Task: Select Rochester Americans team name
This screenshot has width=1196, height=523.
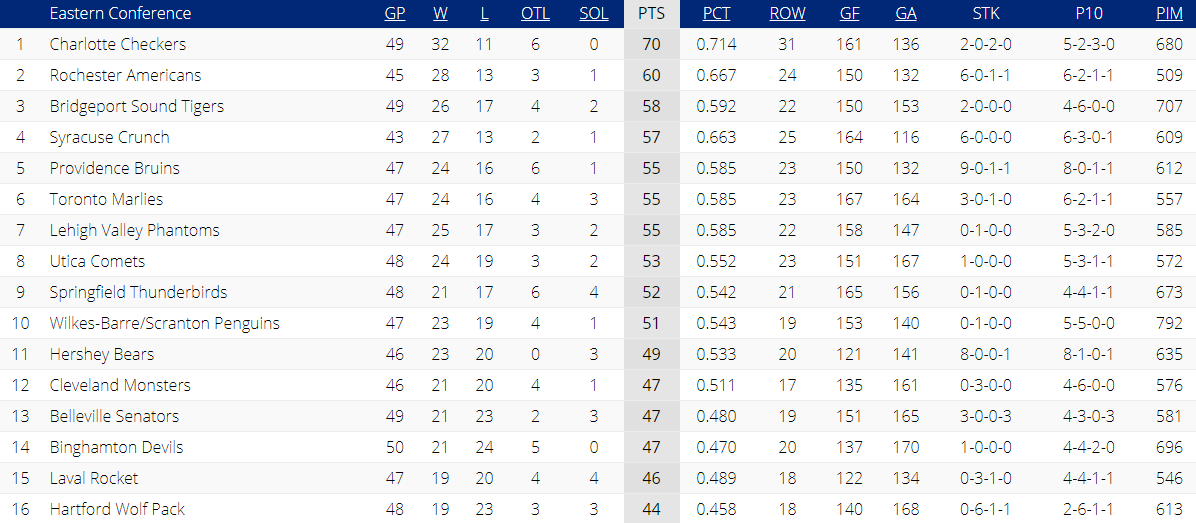Action: coord(125,75)
